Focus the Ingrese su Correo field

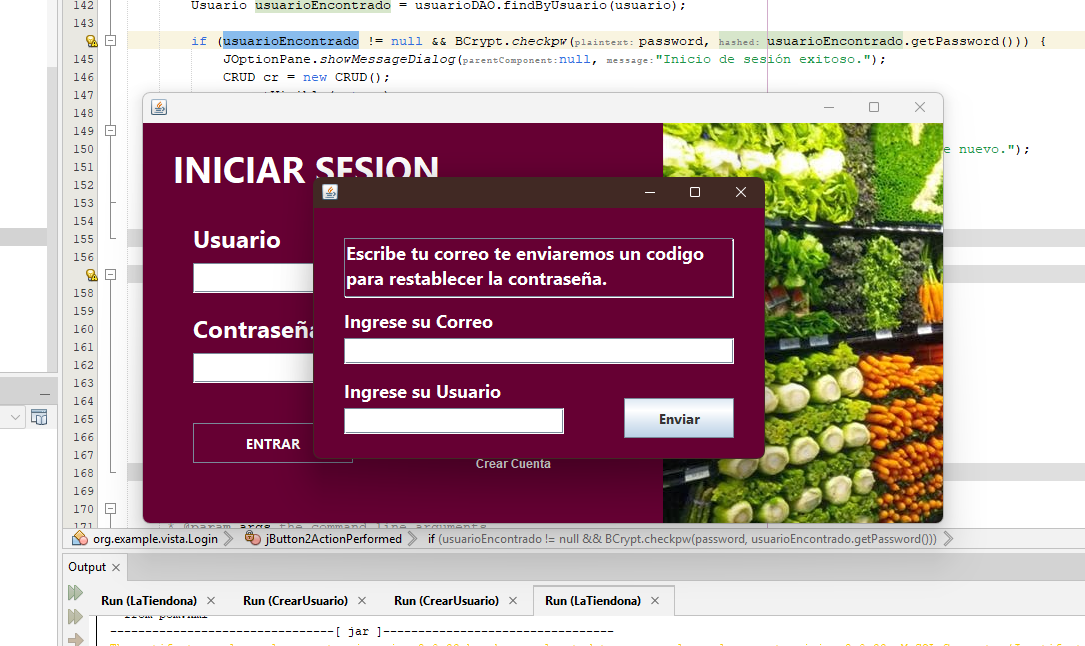pyautogui.click(x=538, y=351)
